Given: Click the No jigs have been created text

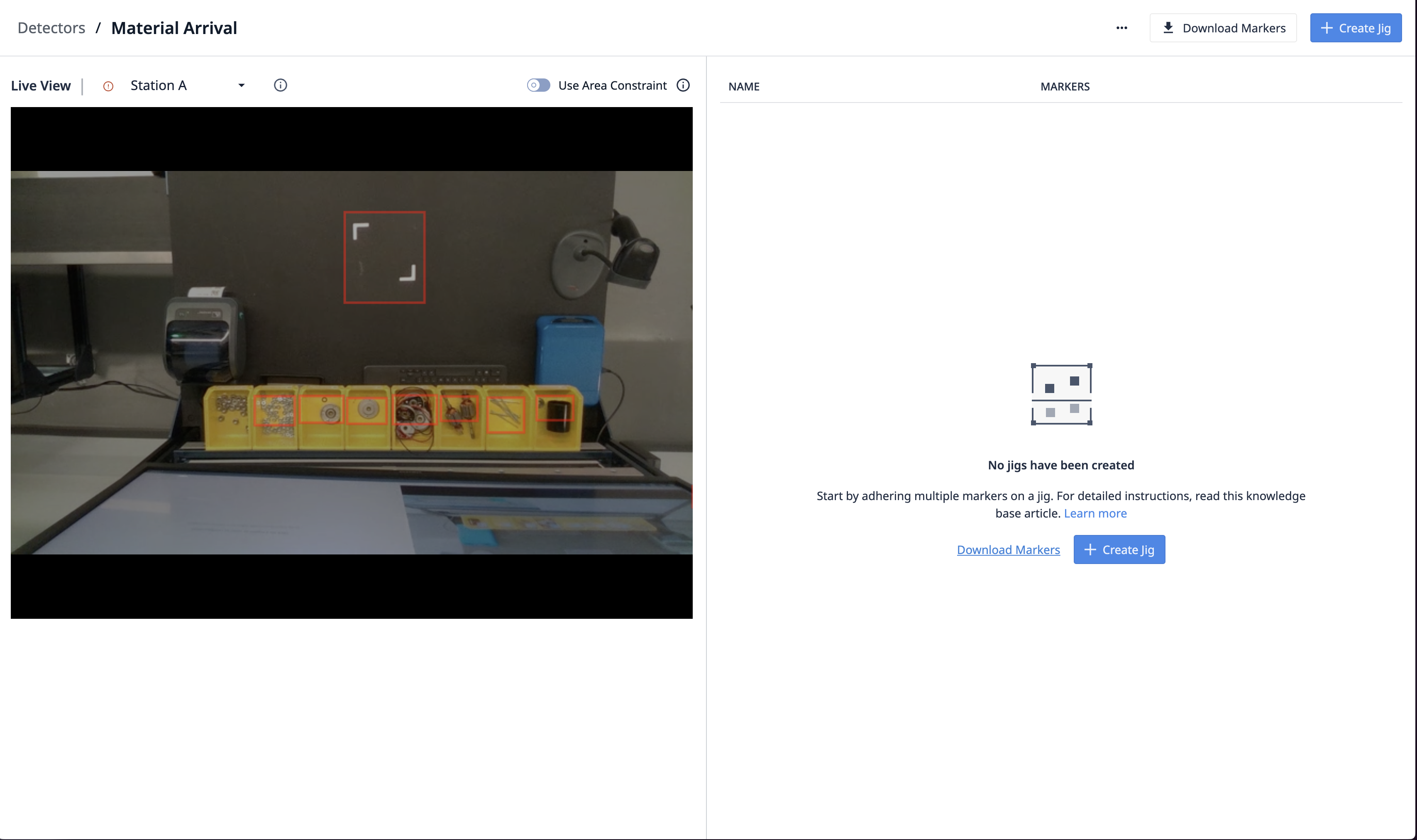Looking at the screenshot, I should click(1061, 465).
